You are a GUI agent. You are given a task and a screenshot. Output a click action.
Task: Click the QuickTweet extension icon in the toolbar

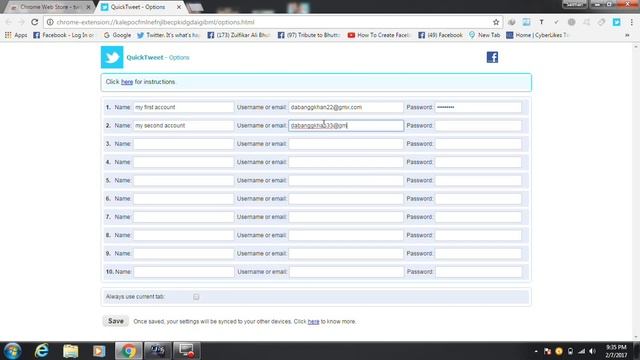(x=616, y=22)
